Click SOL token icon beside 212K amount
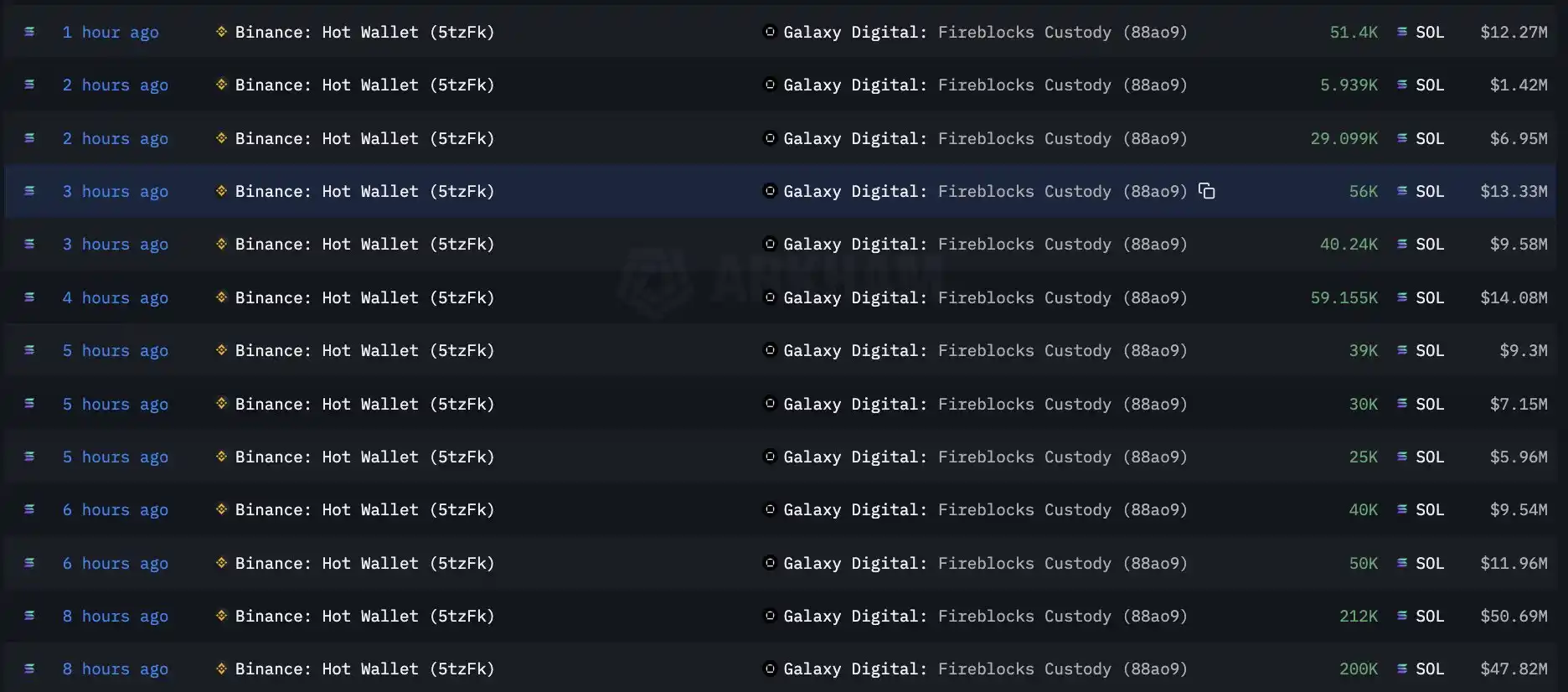1568x692 pixels. tap(1401, 616)
